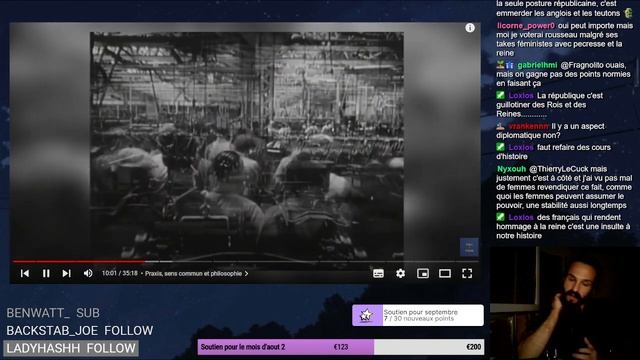This screenshot has height=360, width=640.
Task: Click username vrankennn in chat
Action: click(528, 127)
